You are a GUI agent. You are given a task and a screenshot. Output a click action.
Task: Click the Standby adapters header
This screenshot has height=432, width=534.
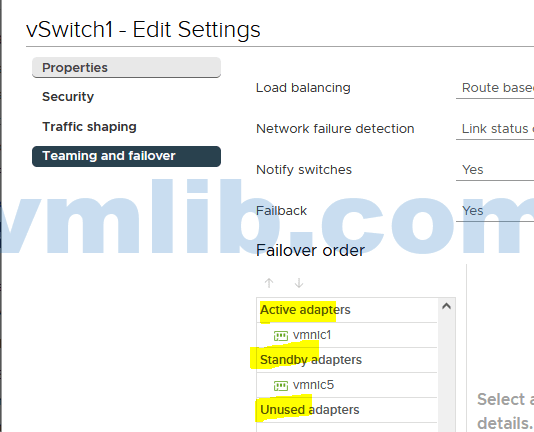pyautogui.click(x=311, y=360)
